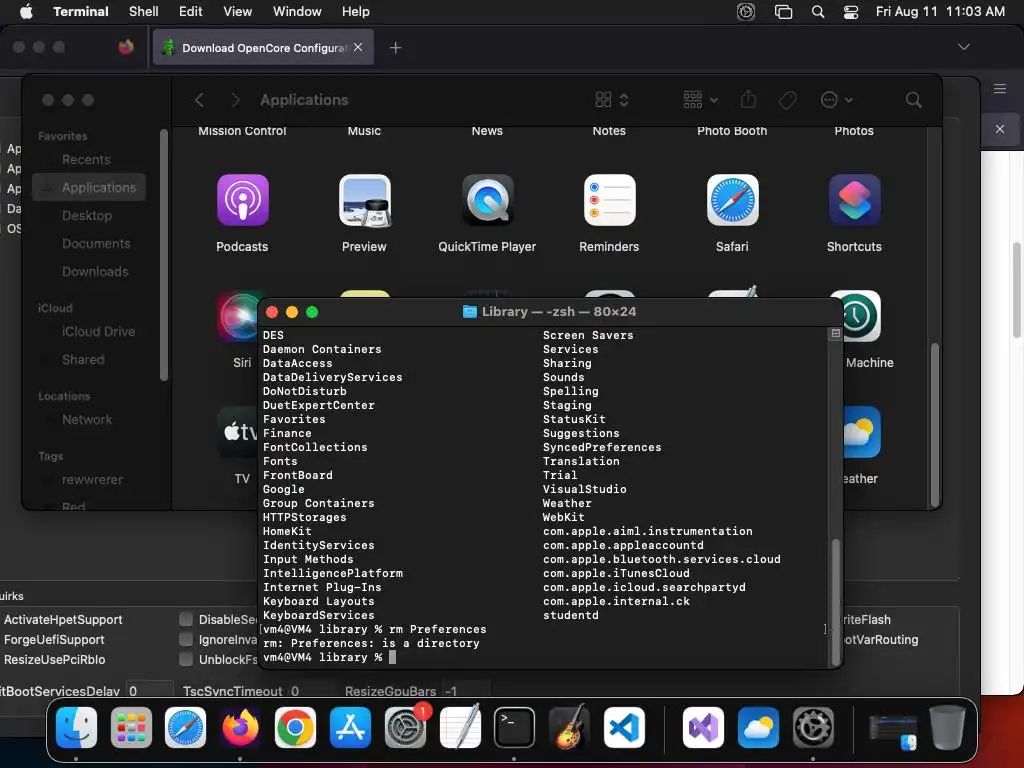Viewport: 1024px width, 768px height.
Task: Open Launchpad from the Dock
Action: (131, 728)
